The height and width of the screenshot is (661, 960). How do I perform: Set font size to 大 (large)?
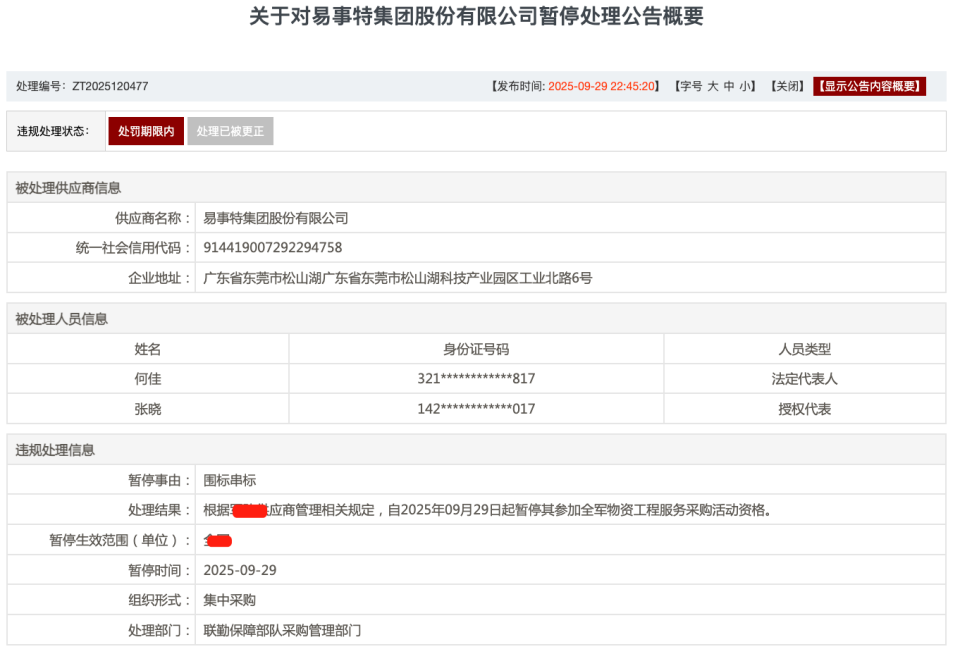(x=713, y=87)
